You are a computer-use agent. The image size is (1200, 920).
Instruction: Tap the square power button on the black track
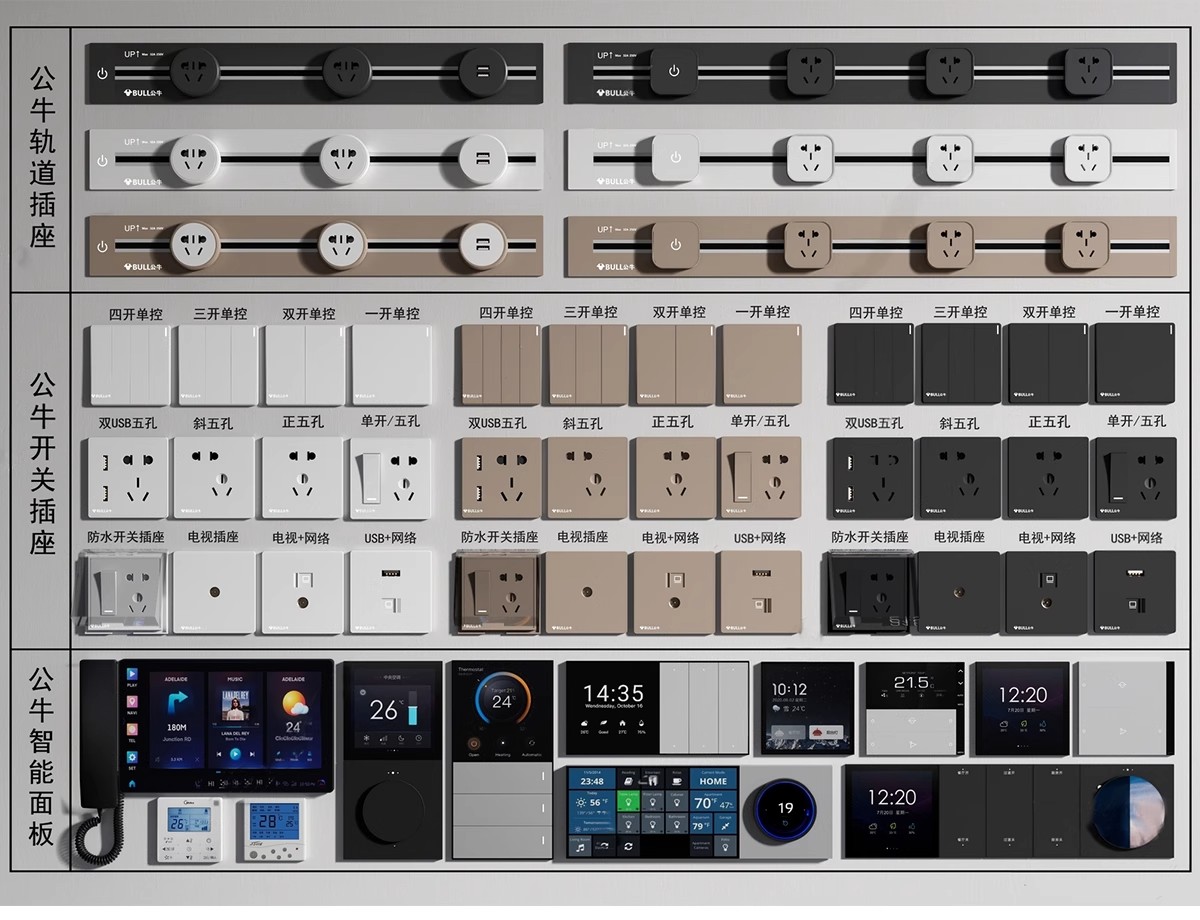coord(674,72)
